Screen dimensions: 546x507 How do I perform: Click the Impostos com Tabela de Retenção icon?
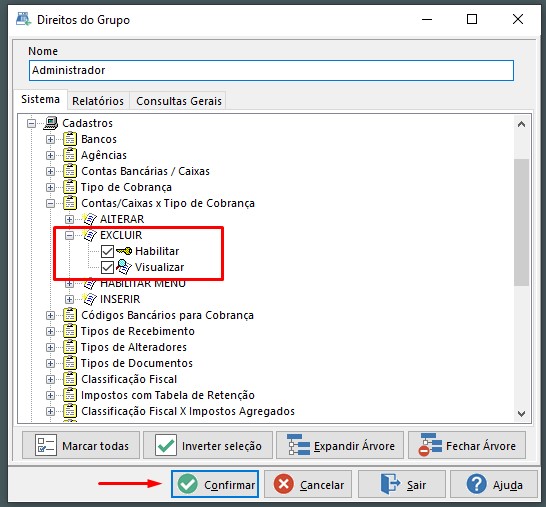pyautogui.click(x=70, y=395)
